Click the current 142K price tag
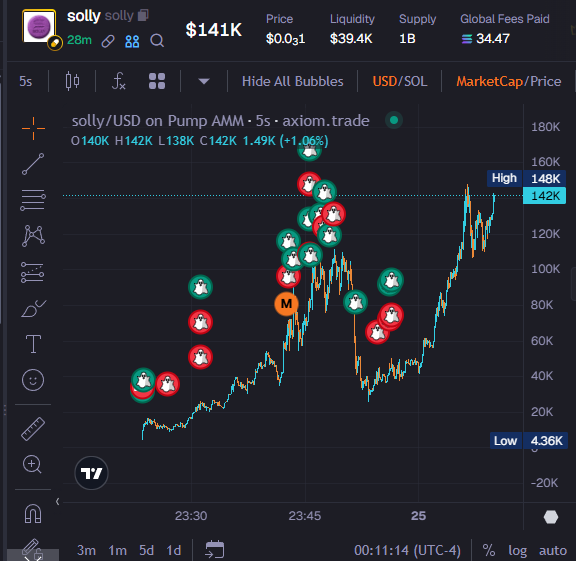 click(x=544, y=195)
